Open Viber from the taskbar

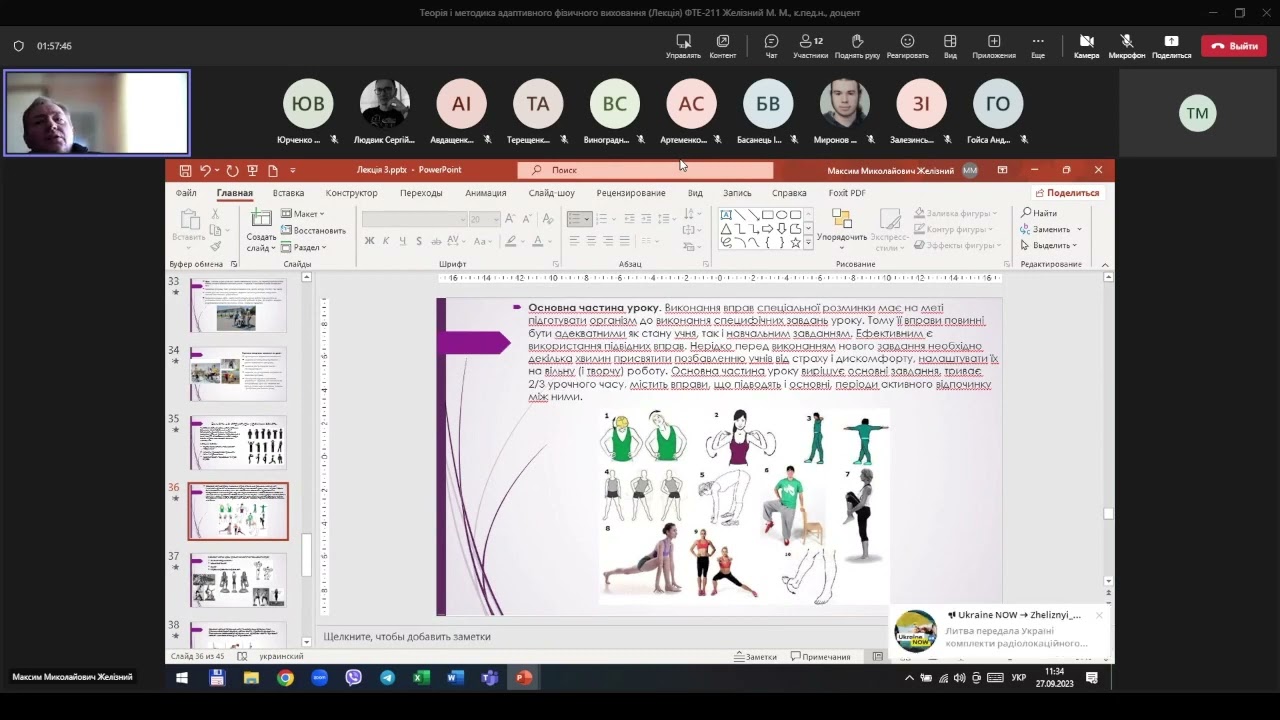point(353,678)
